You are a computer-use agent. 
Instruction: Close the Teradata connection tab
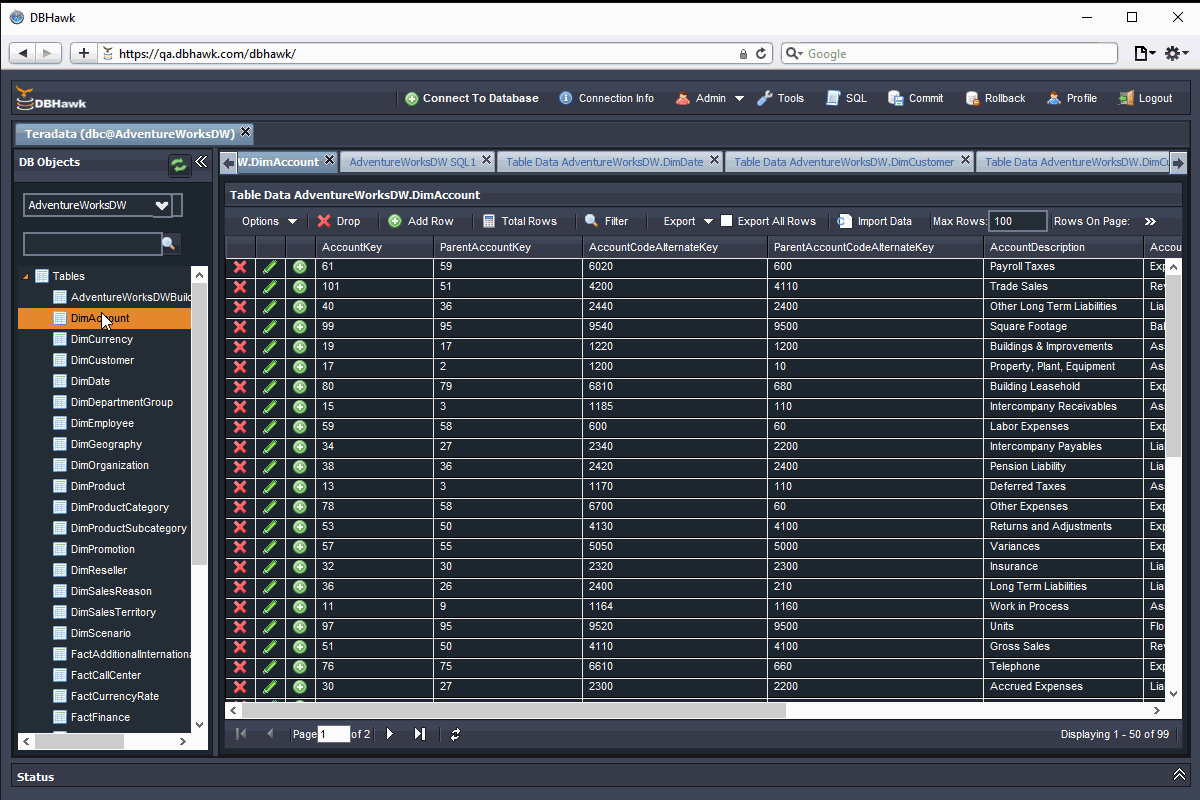246,132
